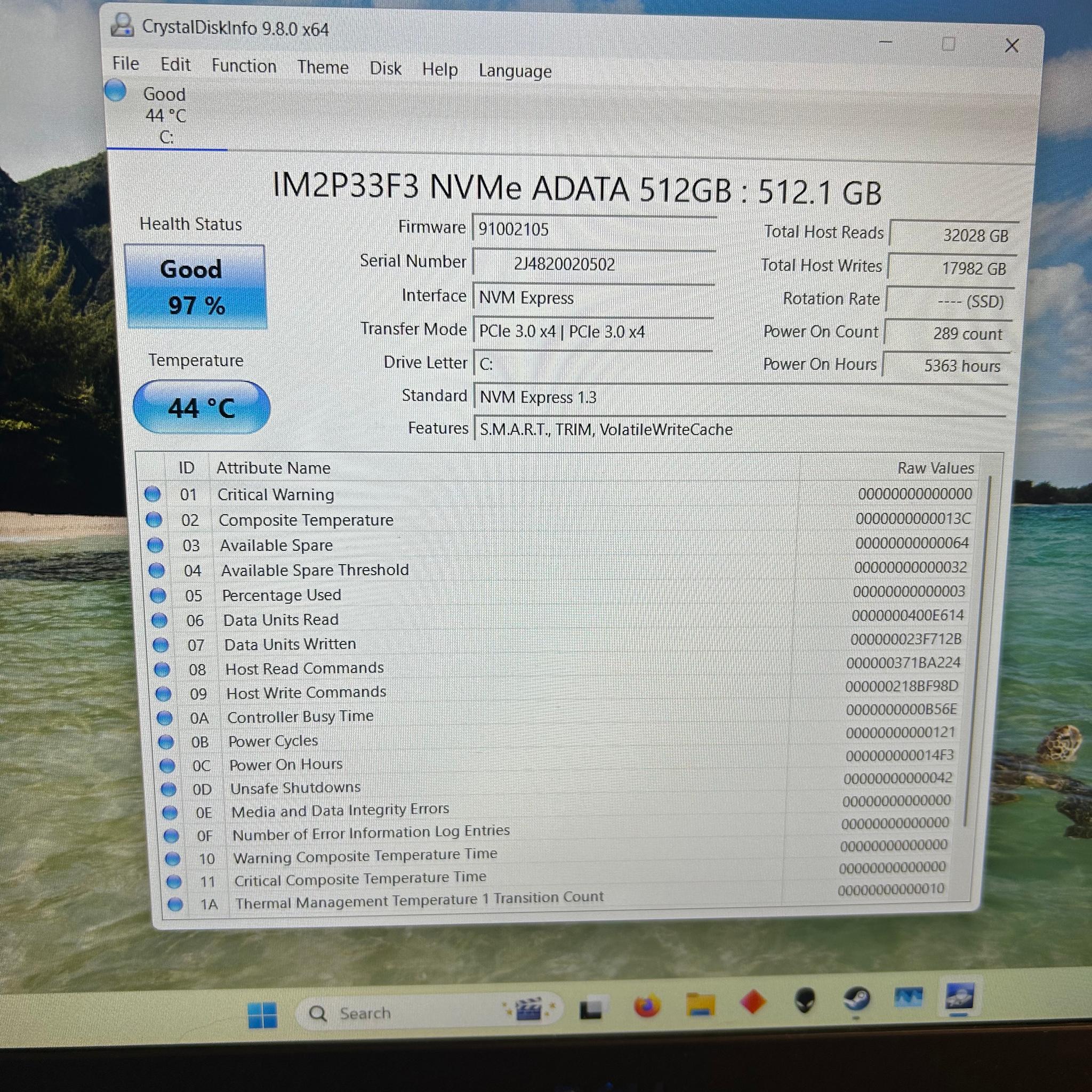The image size is (1092, 1092).
Task: Click the Unsafe Shutdowns status circle
Action: click(x=168, y=789)
